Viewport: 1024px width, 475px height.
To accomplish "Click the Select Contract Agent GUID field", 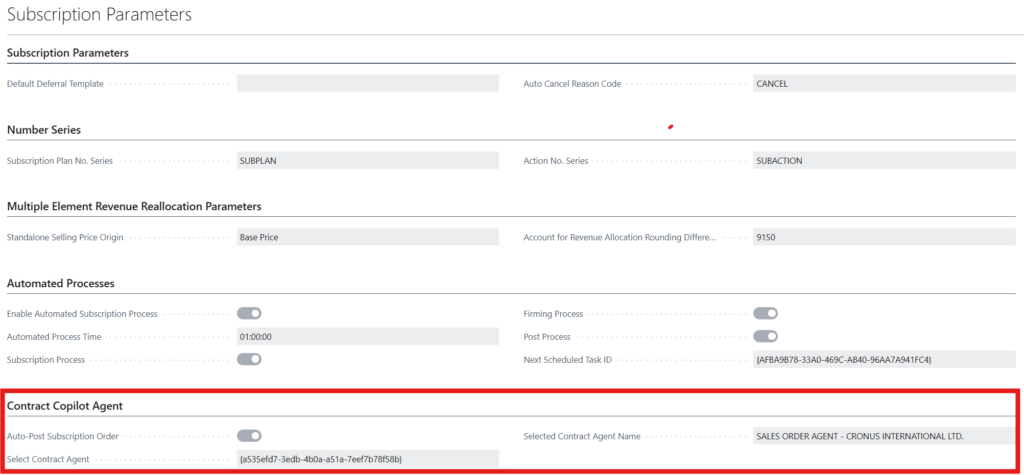I will click(x=367, y=458).
